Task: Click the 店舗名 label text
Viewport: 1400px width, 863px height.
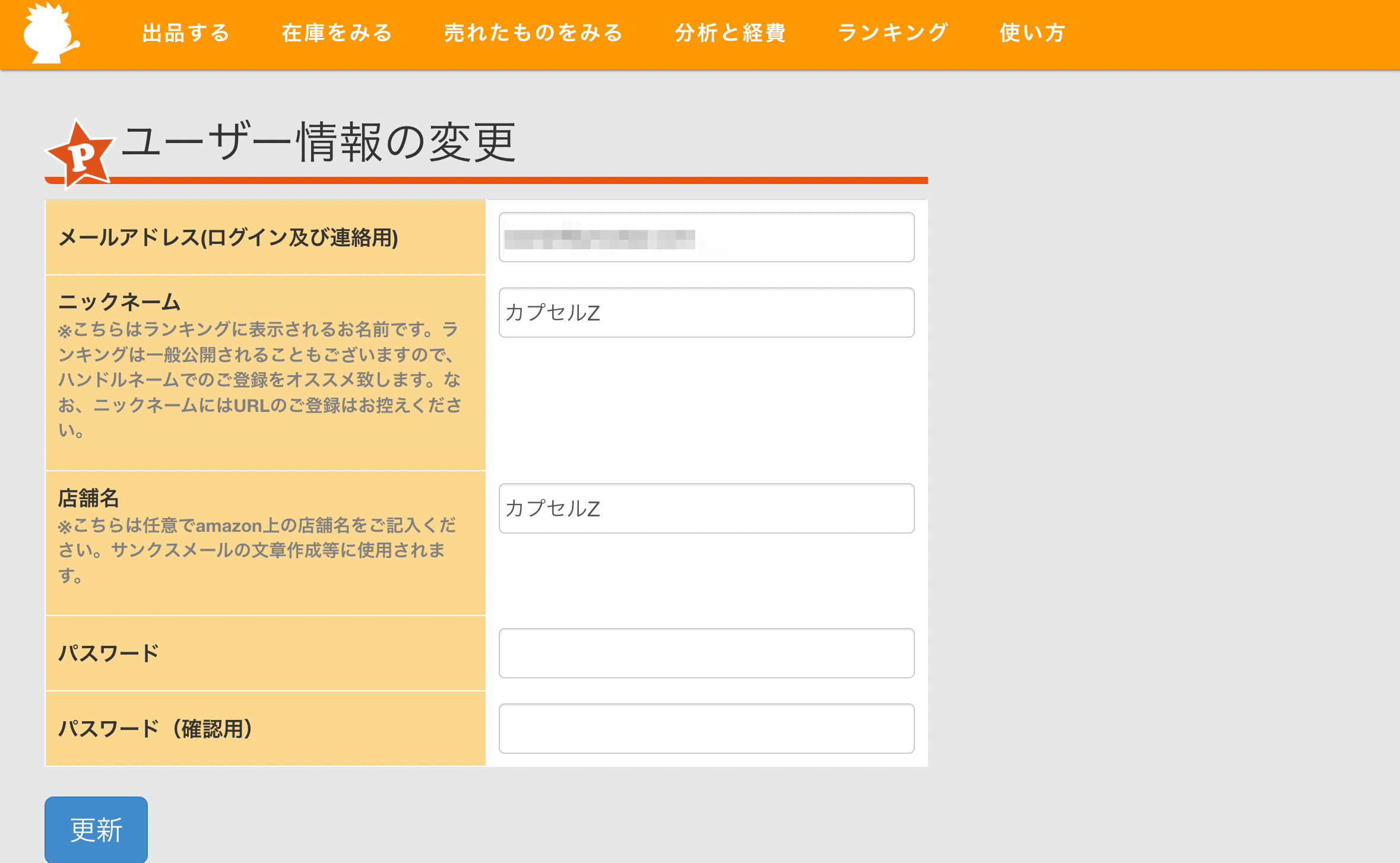Action: [x=89, y=498]
